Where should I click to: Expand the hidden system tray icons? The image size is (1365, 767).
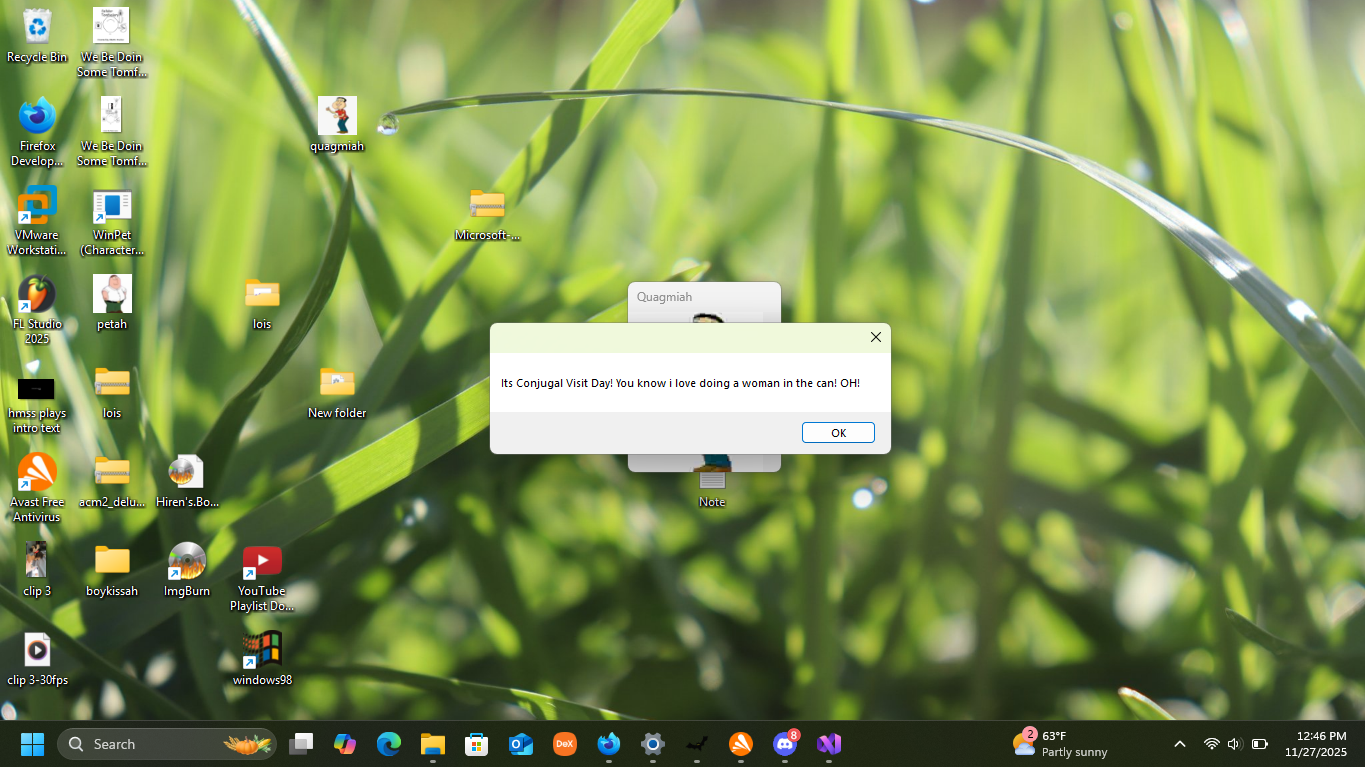(1180, 744)
